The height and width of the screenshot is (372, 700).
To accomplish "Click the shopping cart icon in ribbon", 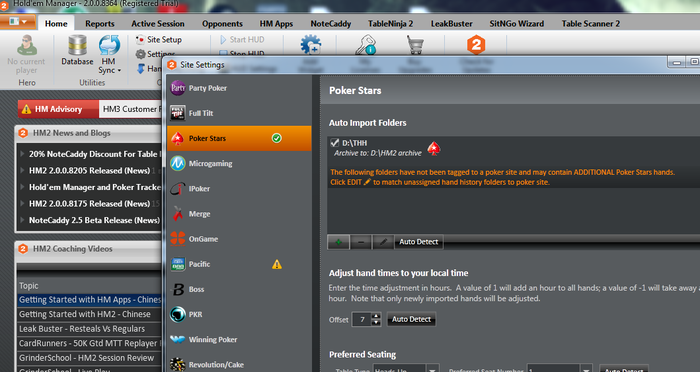I will click(415, 45).
